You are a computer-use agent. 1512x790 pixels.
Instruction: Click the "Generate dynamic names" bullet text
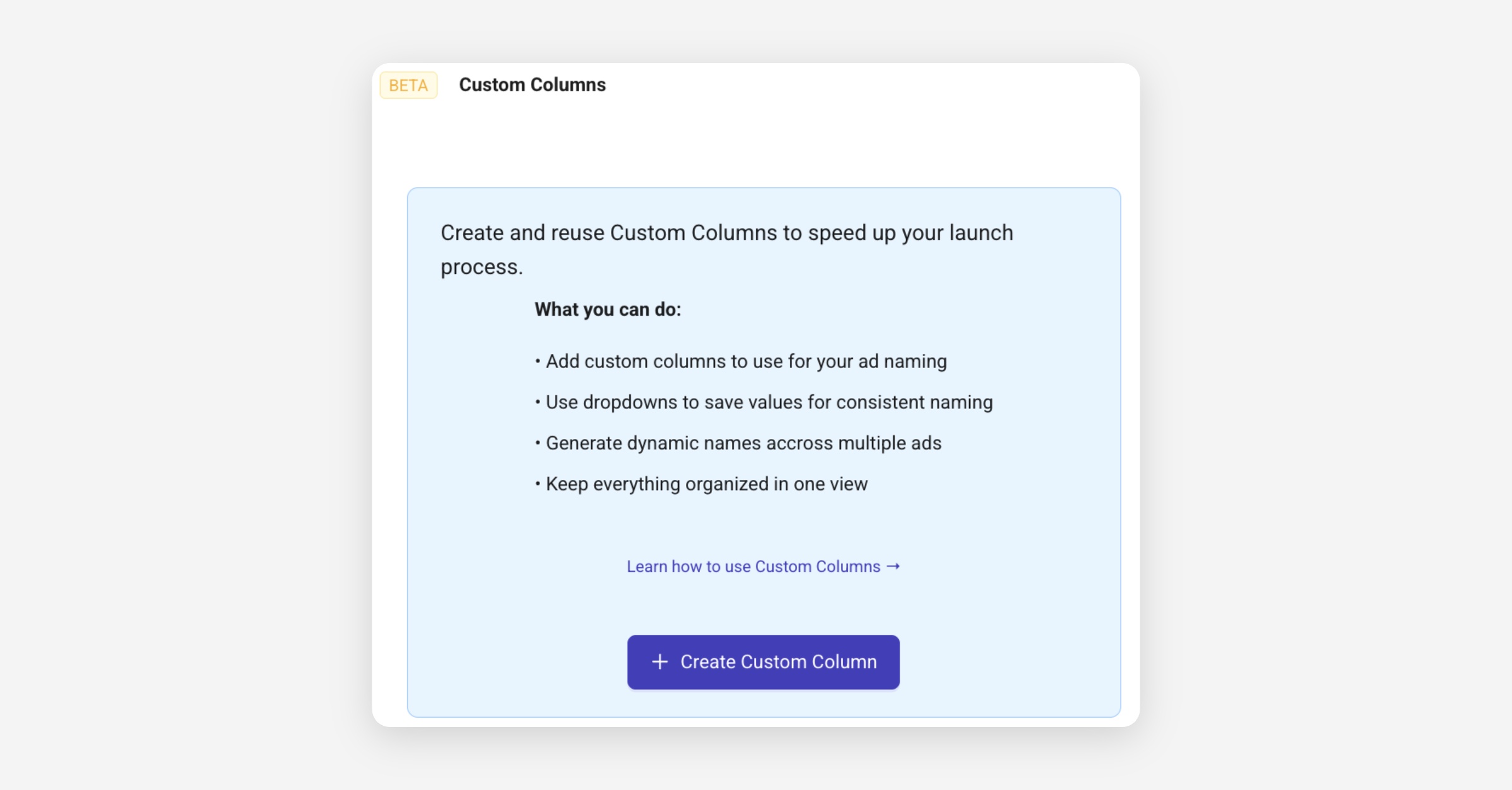[x=743, y=443]
